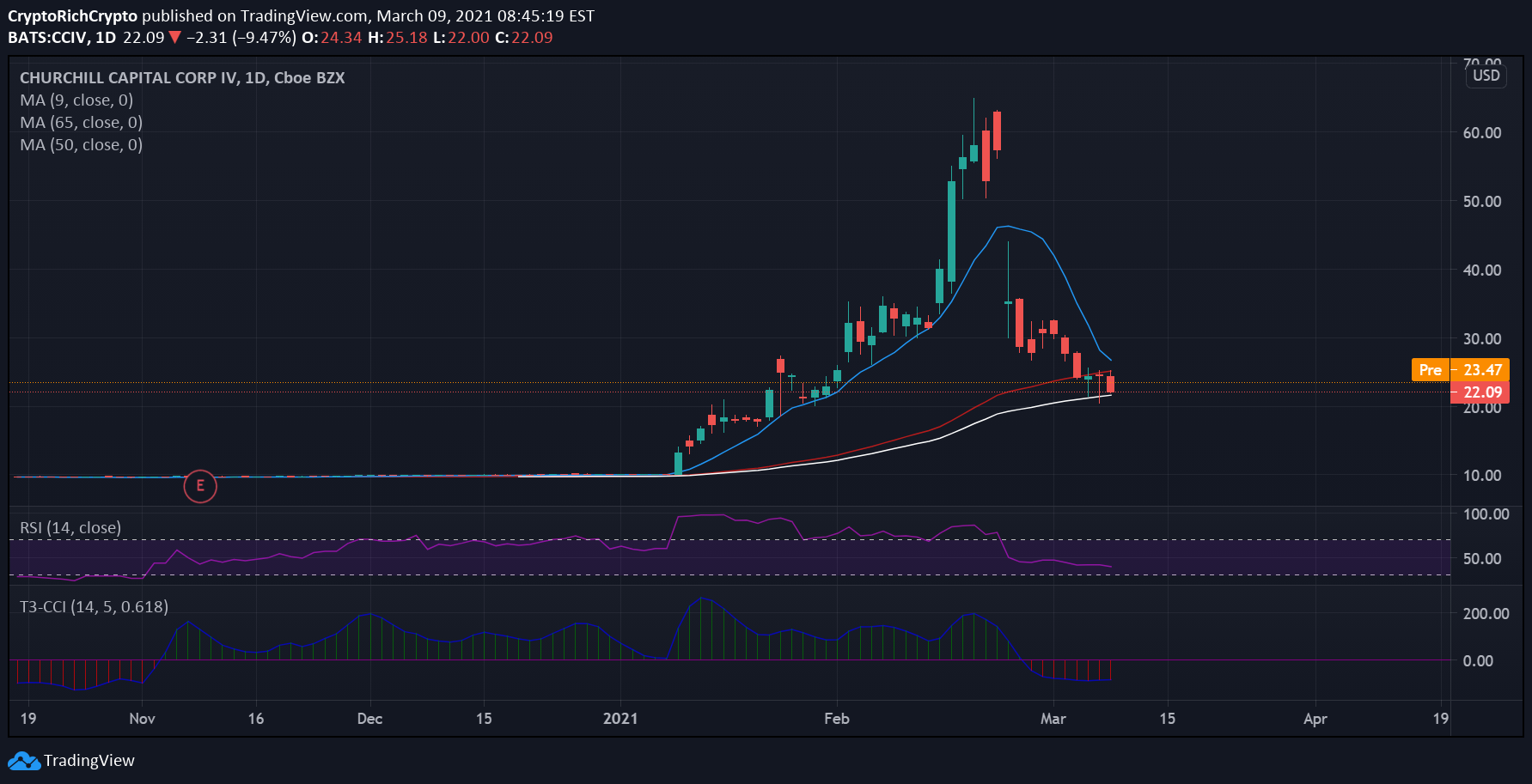Click the CHURCHILL CAPITAL CORP IV chart title

(x=182, y=78)
